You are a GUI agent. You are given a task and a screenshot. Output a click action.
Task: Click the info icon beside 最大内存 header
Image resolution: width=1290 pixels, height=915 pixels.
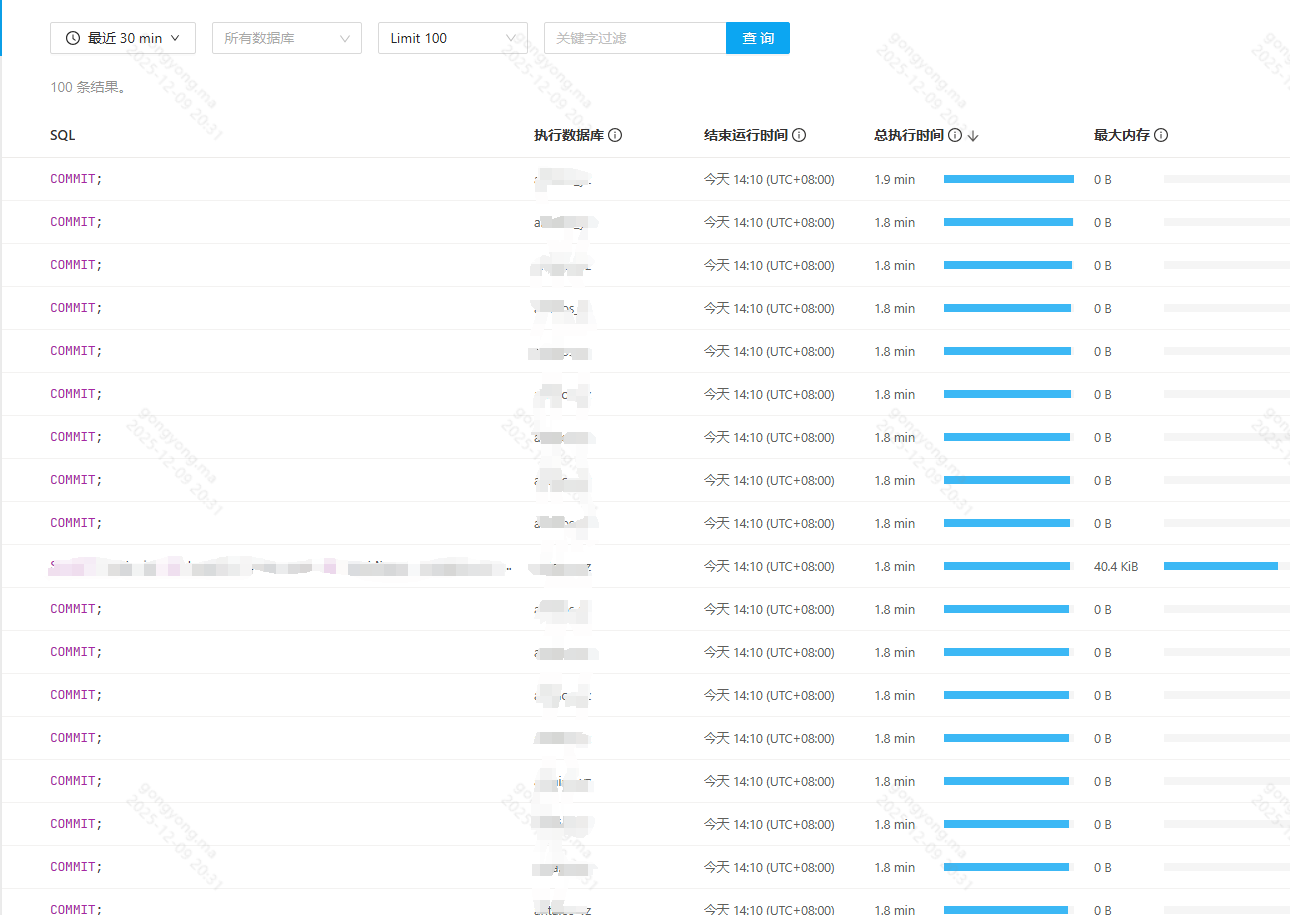click(x=1161, y=135)
